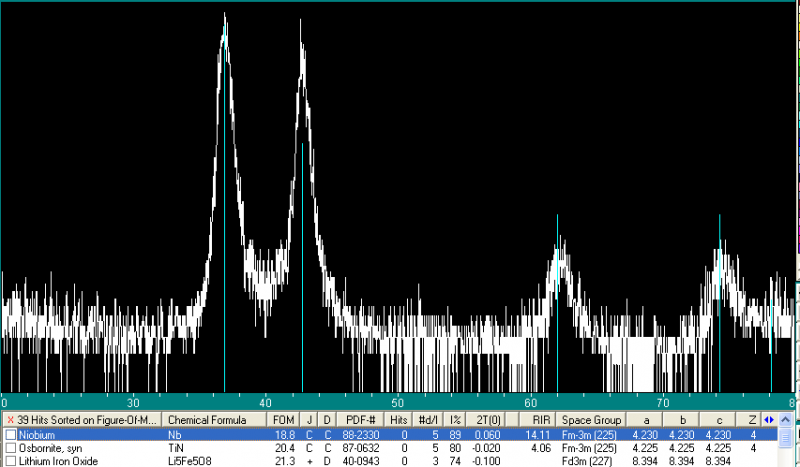Select the 'Osbornite, syn' row name
Image resolution: width=800 pixels, height=467 pixels.
[x=50, y=448]
